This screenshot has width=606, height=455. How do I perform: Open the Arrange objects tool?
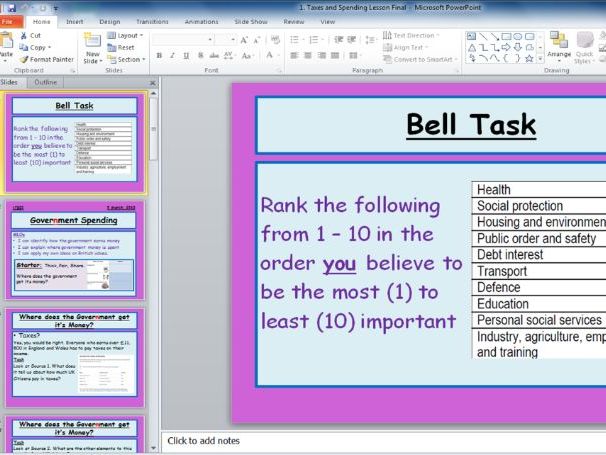558,43
